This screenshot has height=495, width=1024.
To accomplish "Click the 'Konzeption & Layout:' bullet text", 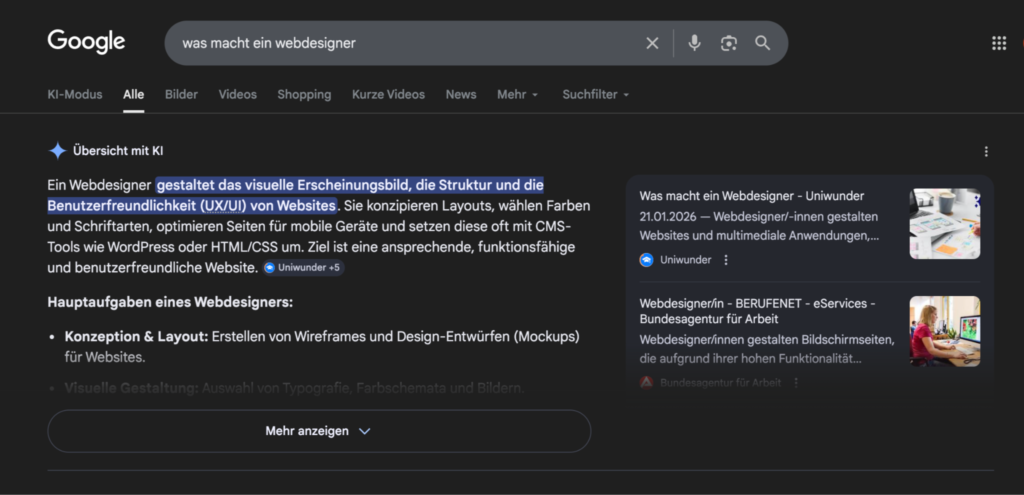I will (x=136, y=337).
